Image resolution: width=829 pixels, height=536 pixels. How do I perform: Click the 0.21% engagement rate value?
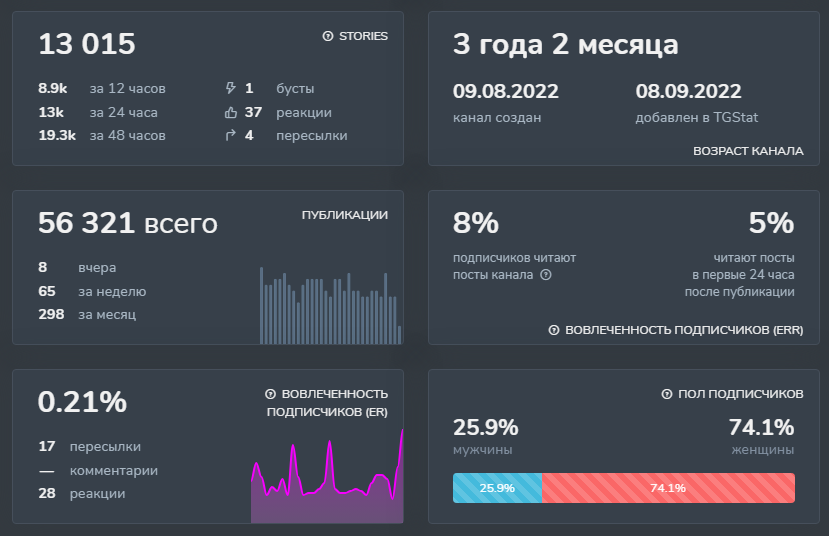82,402
